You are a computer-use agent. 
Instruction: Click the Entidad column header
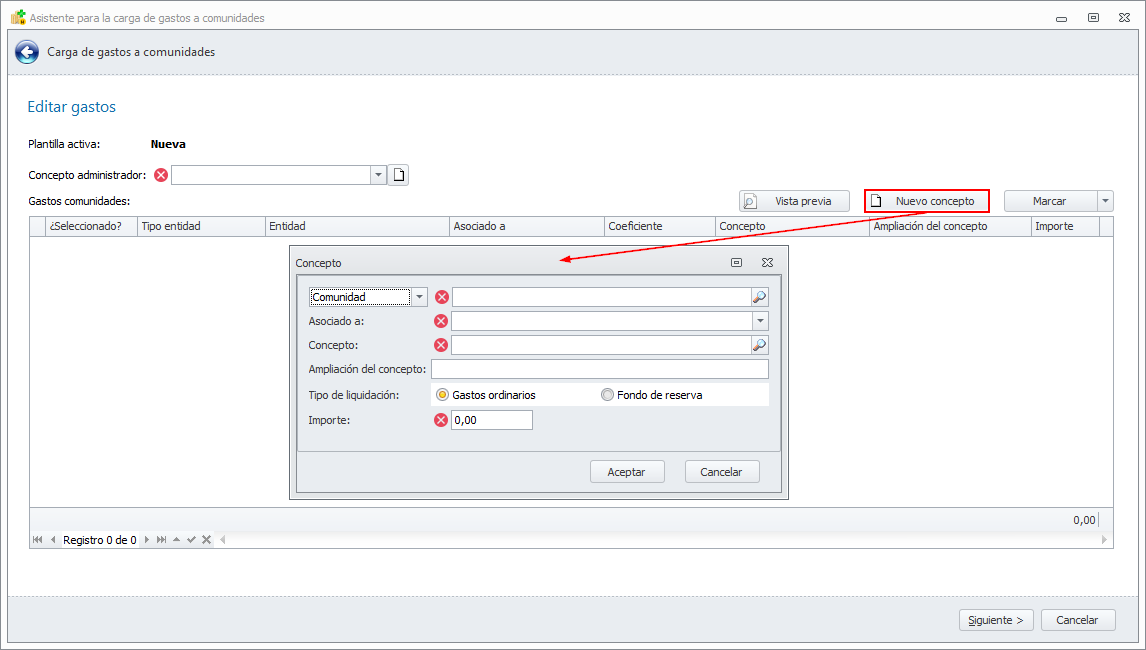click(x=357, y=226)
